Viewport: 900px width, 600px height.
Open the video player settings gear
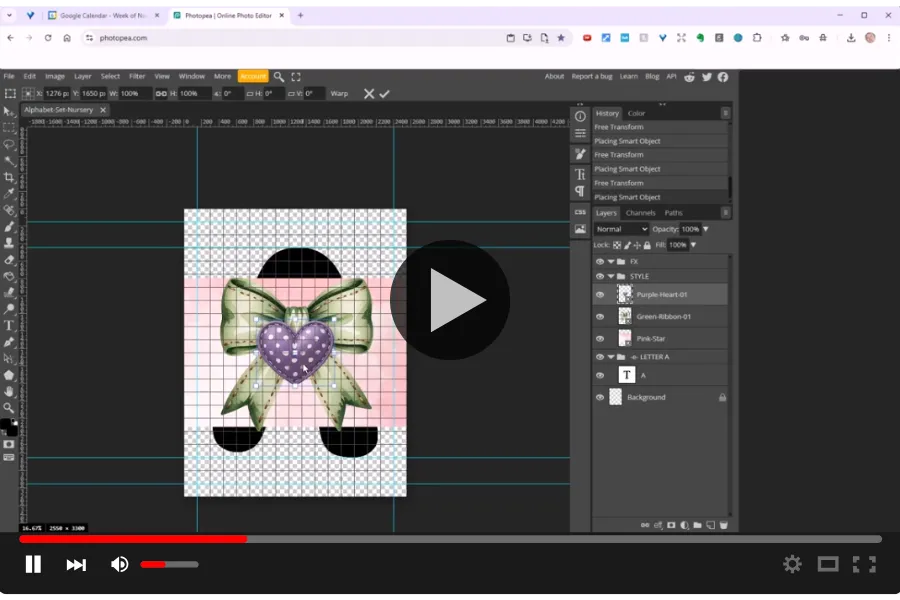click(x=792, y=564)
